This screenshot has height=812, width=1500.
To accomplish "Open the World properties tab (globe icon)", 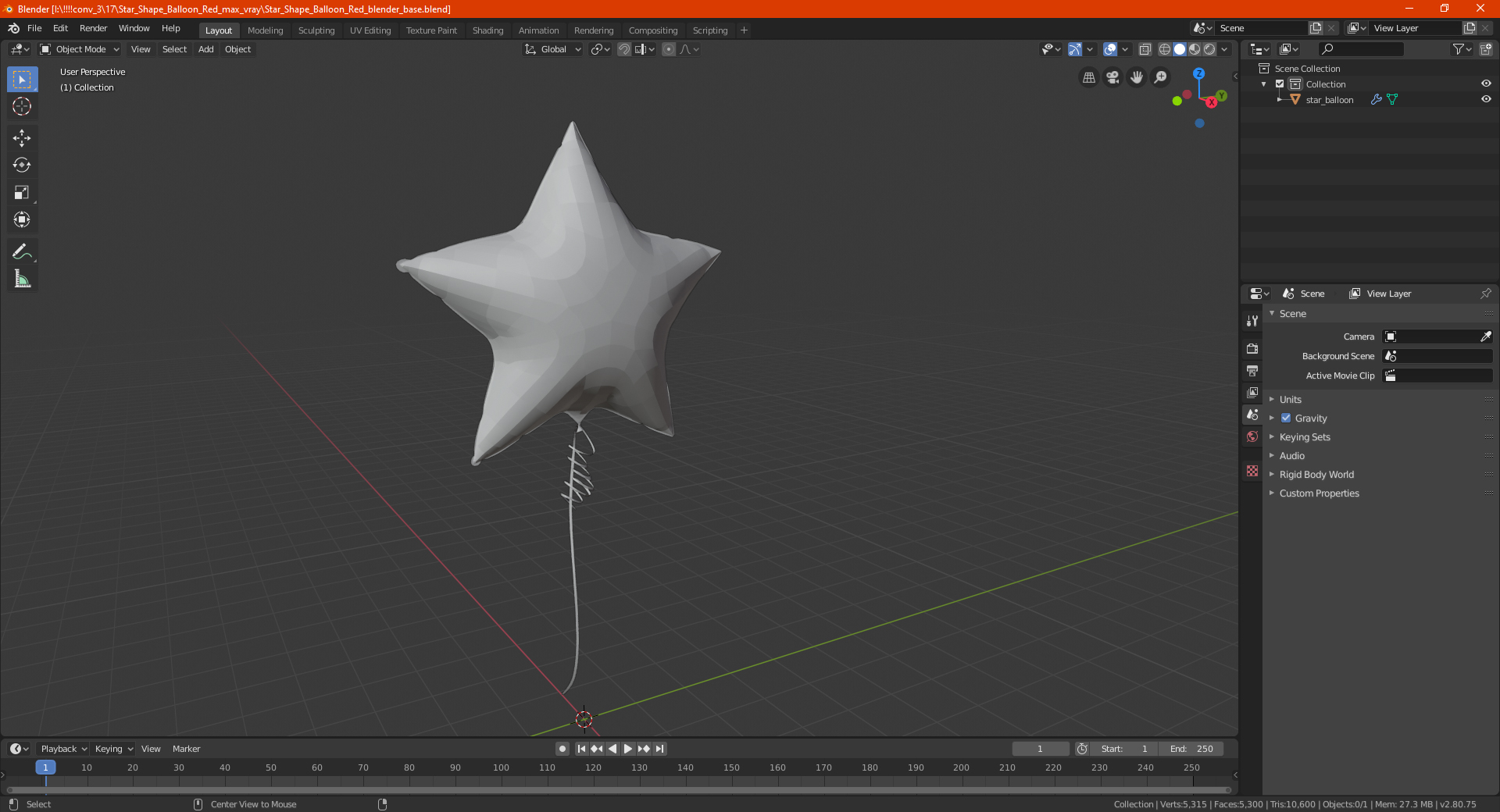I will (1252, 436).
